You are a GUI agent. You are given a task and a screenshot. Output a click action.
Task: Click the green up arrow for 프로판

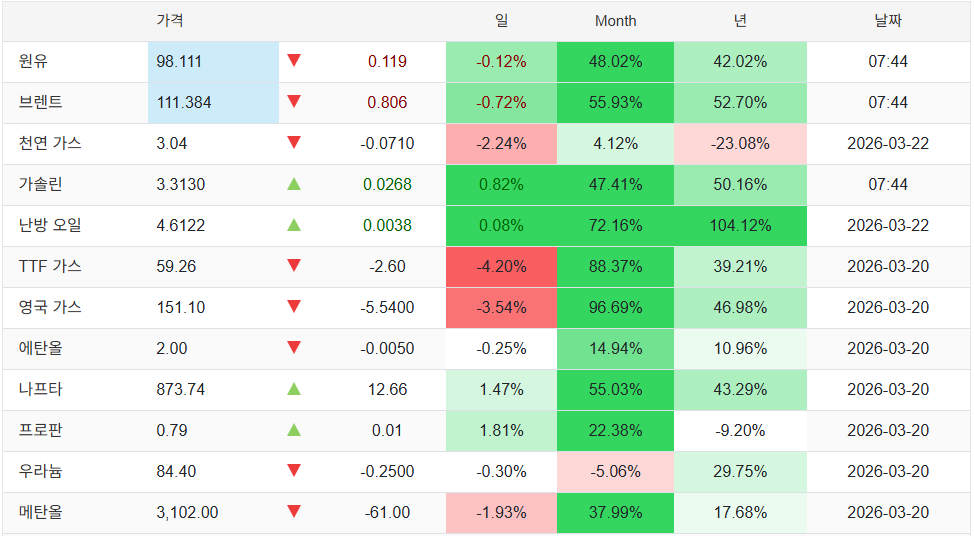pyautogui.click(x=294, y=430)
